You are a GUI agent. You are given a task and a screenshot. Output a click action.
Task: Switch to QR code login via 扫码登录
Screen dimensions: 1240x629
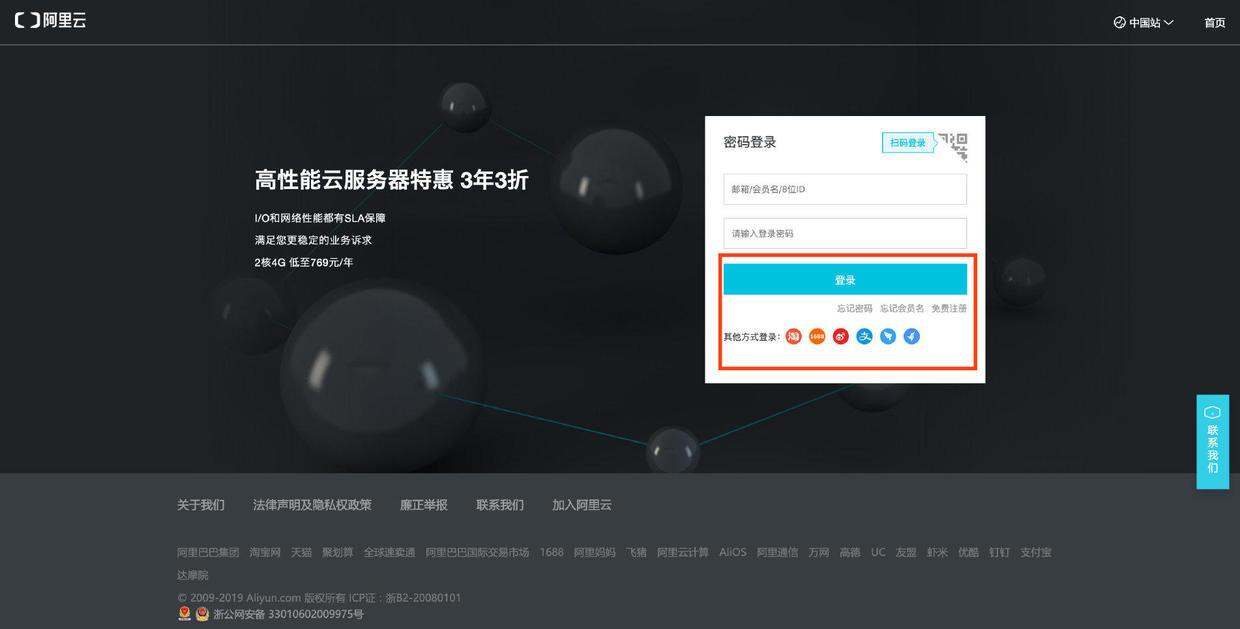[x=908, y=143]
